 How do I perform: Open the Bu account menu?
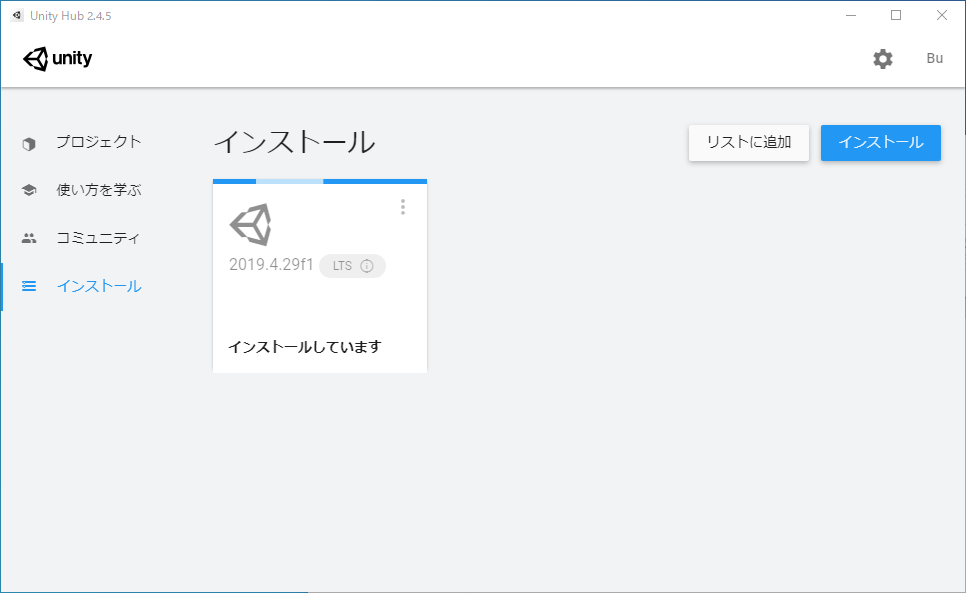[934, 58]
